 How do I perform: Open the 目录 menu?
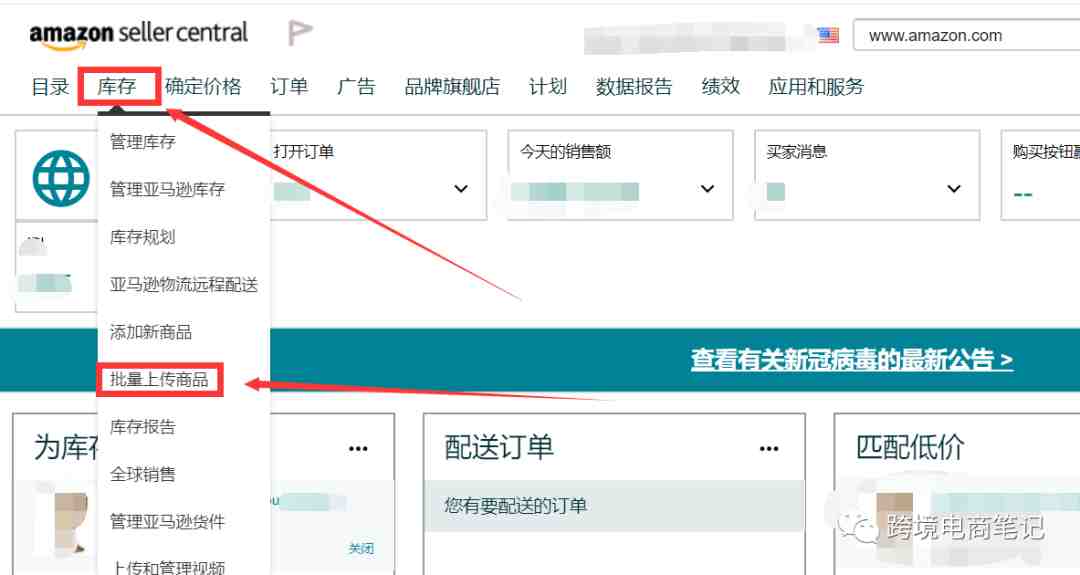click(x=50, y=87)
